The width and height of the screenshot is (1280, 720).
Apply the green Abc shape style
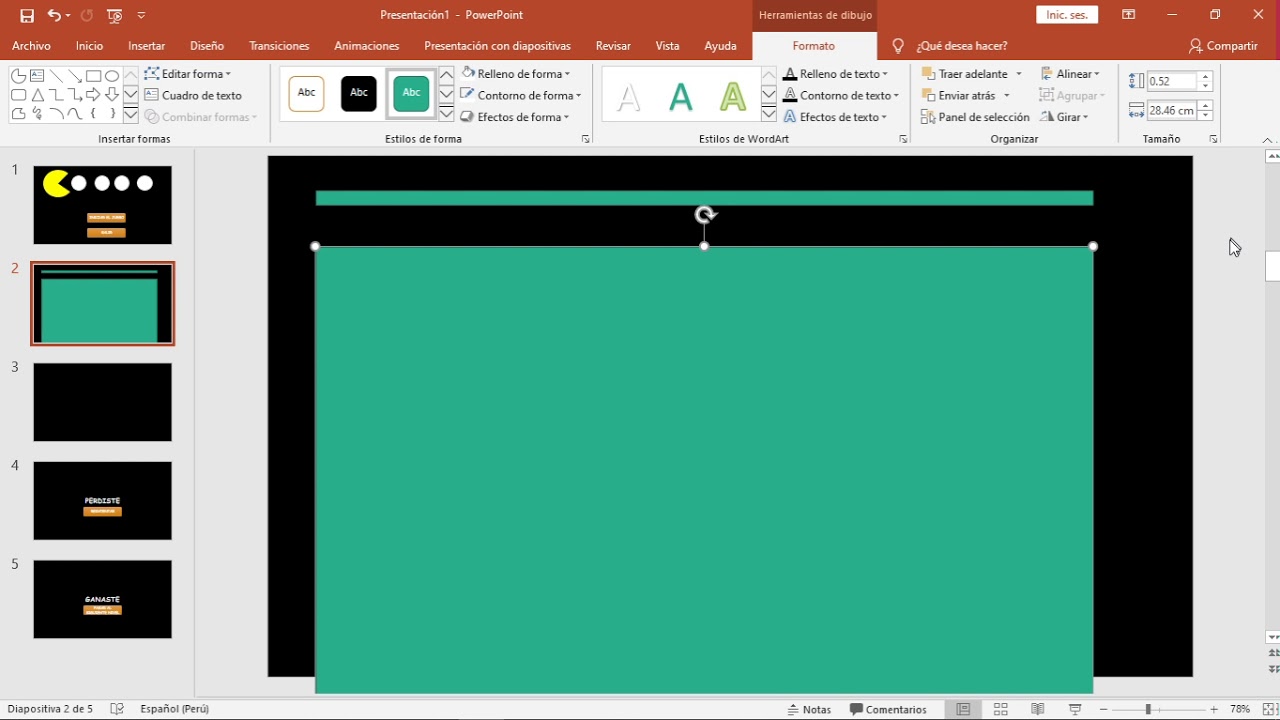(x=411, y=93)
